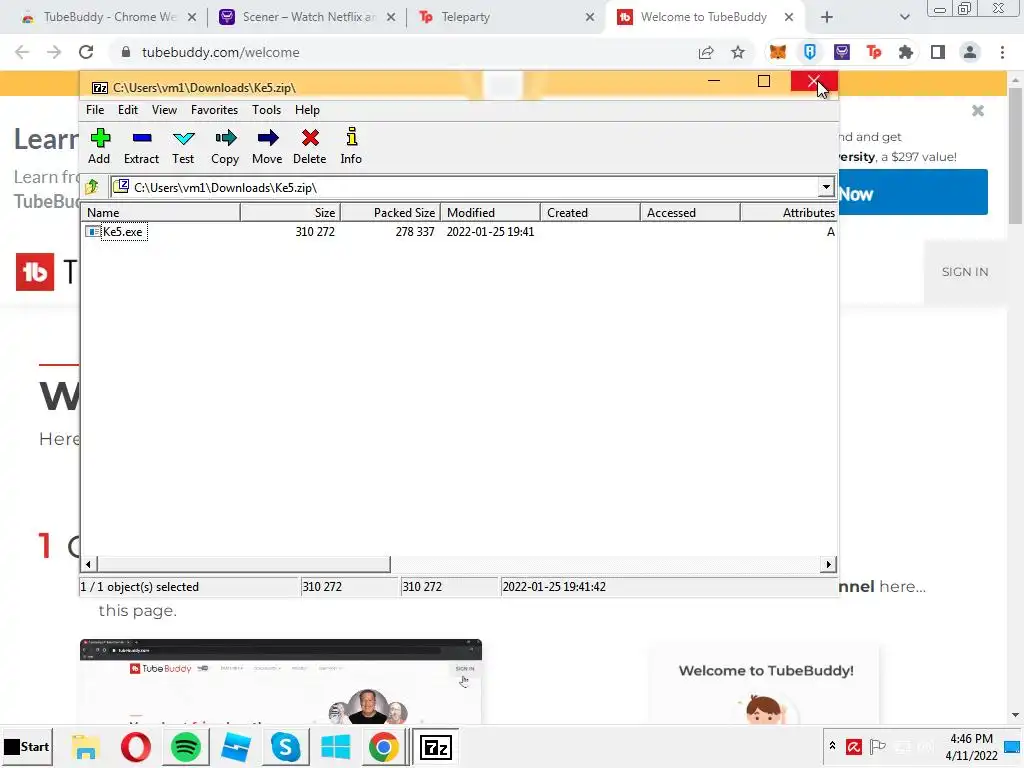
Task: Dismiss the TubeBuddy promo banner
Action: pos(978,110)
